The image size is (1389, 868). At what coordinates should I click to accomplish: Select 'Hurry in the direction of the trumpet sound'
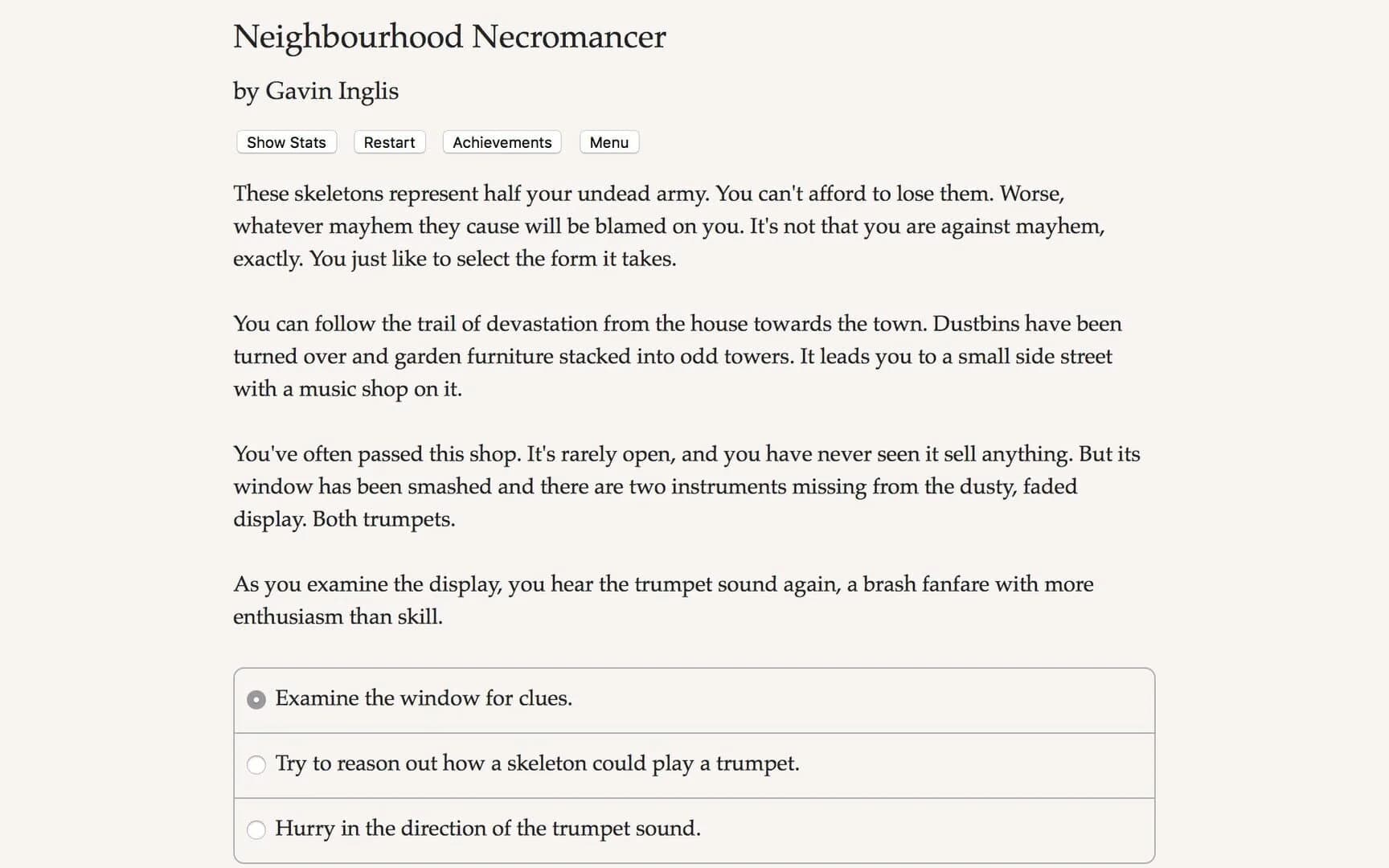[488, 828]
